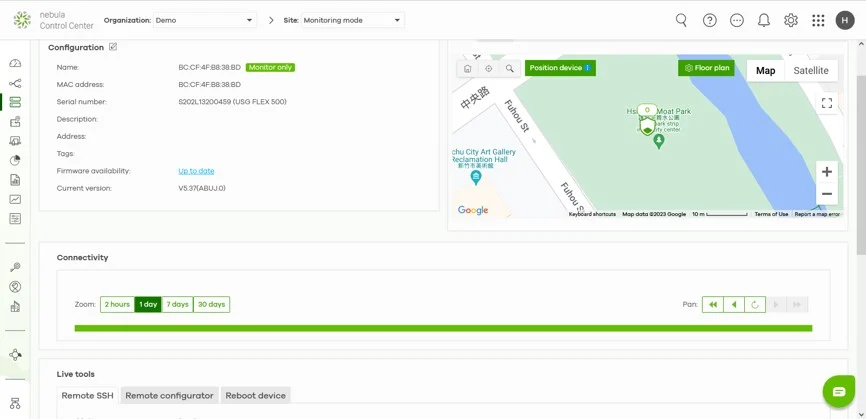The height and width of the screenshot is (419, 866).
Task: Click the breadcrumb chevron between Organization and Site
Action: (271, 20)
